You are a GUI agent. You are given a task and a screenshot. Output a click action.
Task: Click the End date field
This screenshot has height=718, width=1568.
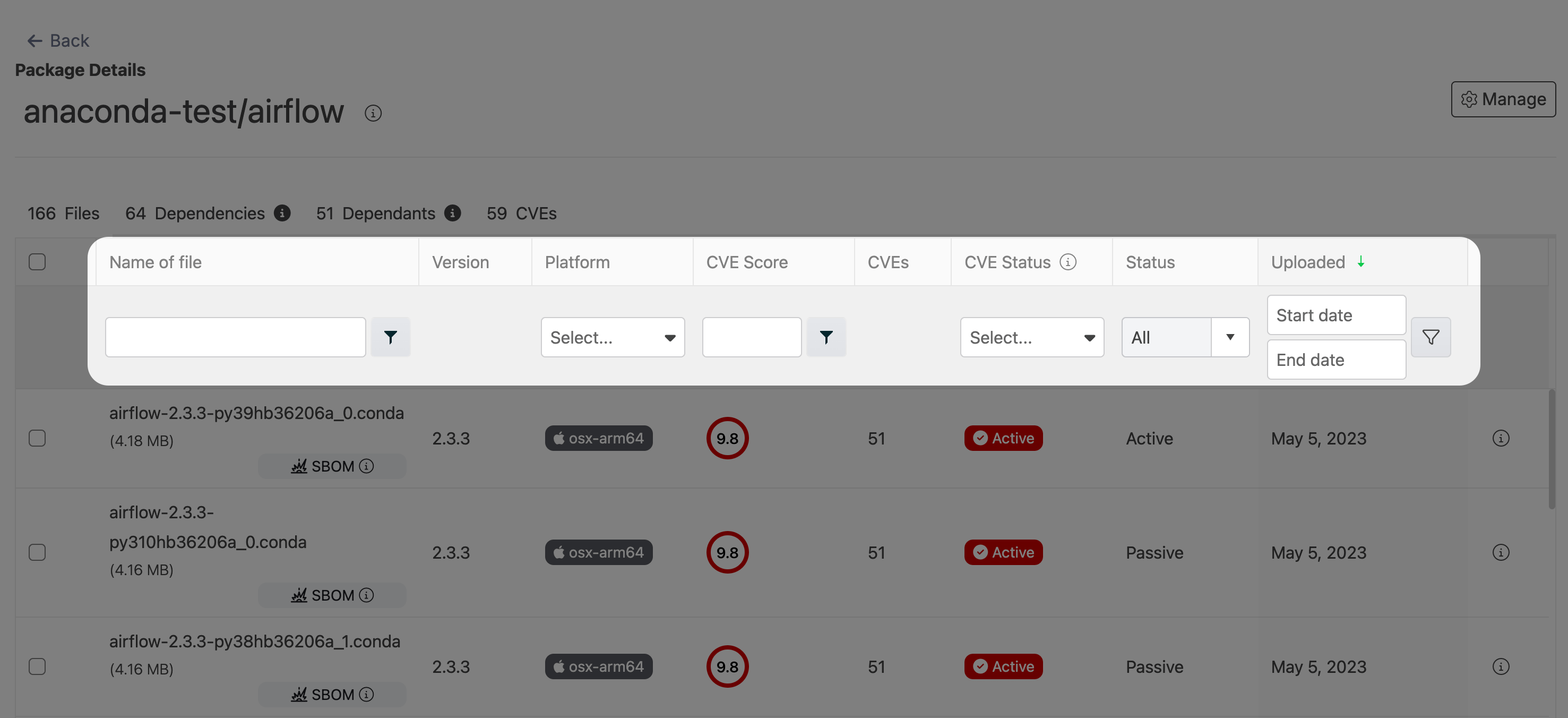1337,360
